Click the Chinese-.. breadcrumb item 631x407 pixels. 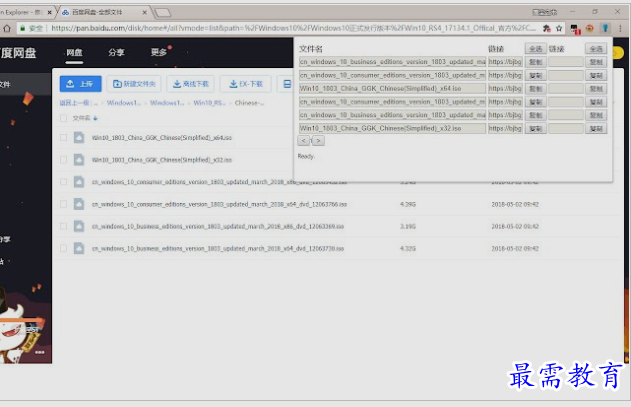click(249, 103)
